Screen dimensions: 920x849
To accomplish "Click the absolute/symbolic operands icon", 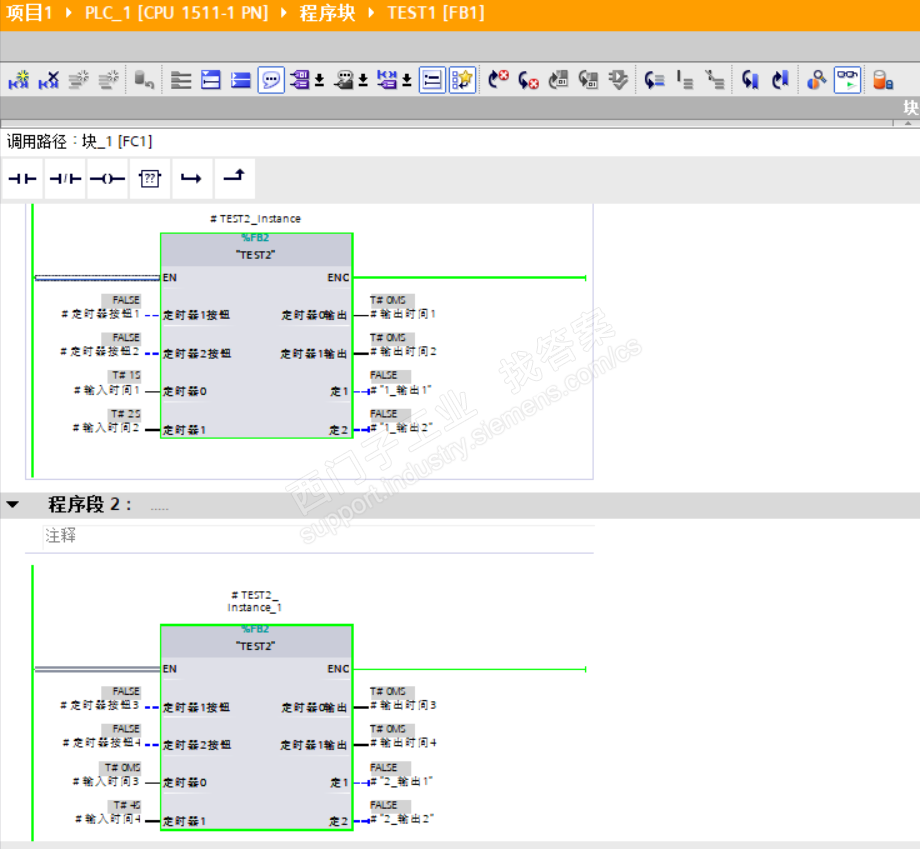I will coord(300,80).
